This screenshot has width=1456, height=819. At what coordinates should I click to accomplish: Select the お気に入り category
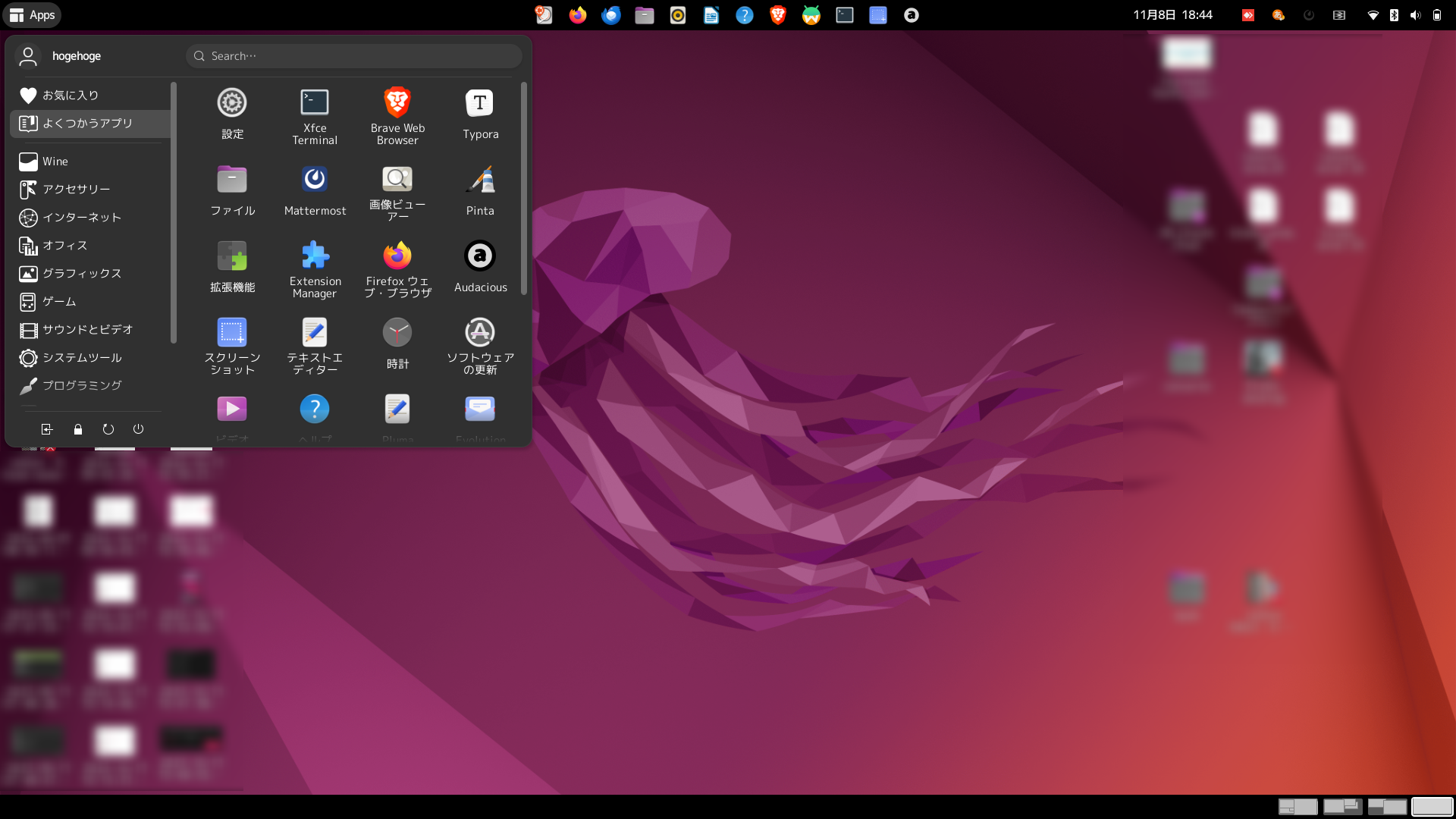click(71, 96)
